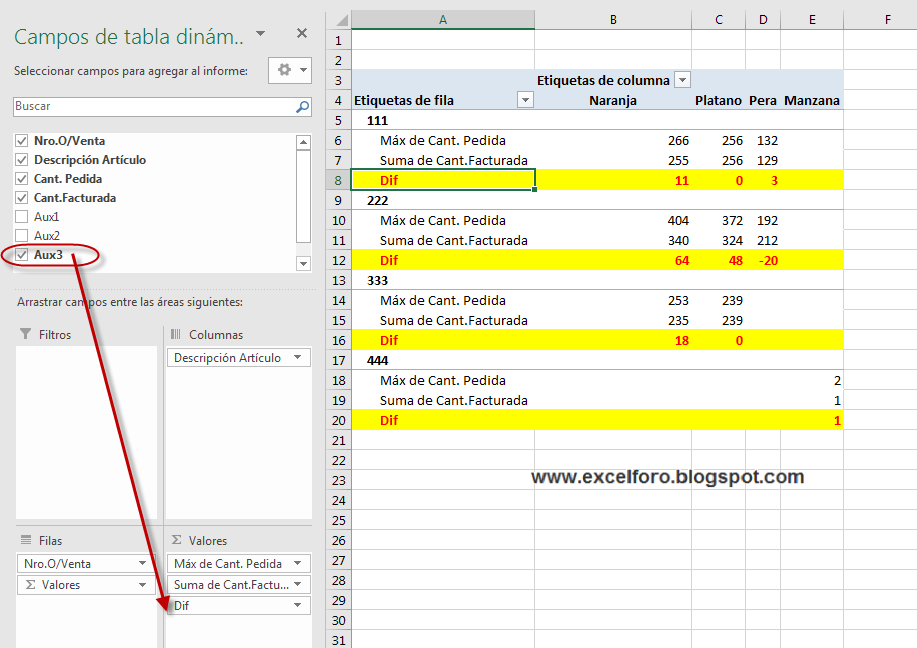Open the Etiquetas de fila filter arrow
The width and height of the screenshot is (917, 648).
[525, 99]
